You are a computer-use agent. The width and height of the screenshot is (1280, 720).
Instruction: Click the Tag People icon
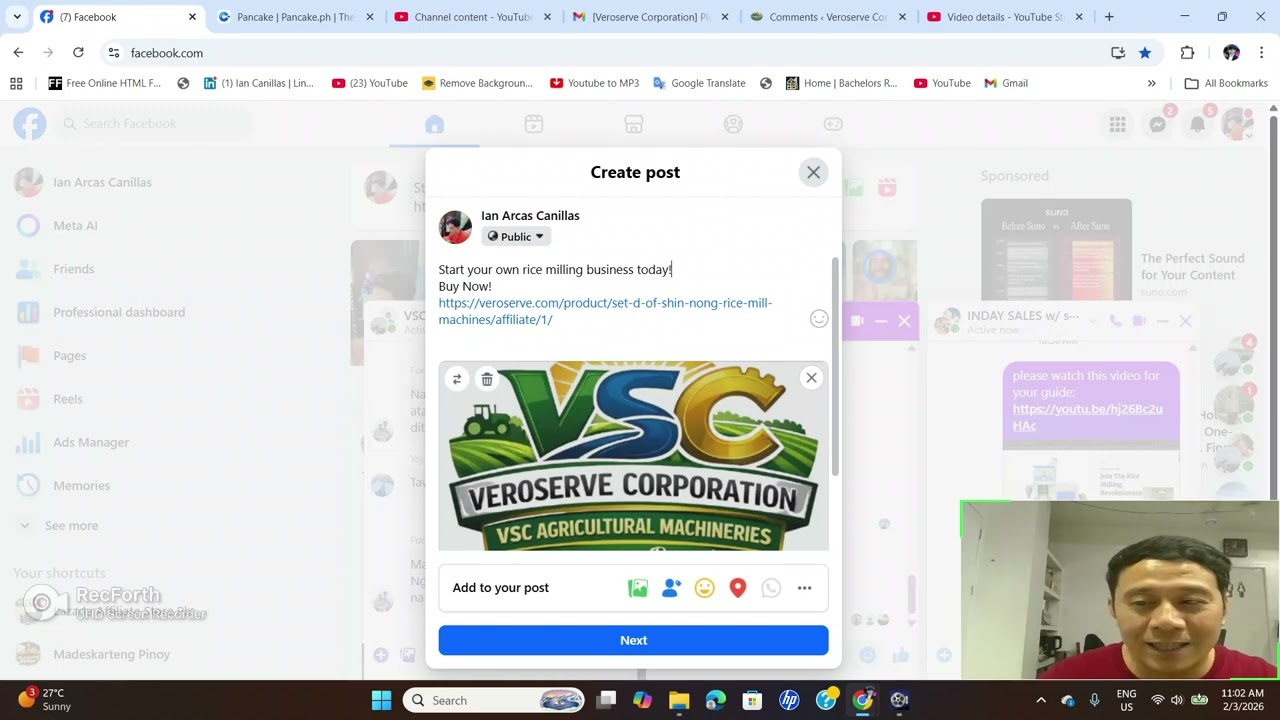[671, 588]
